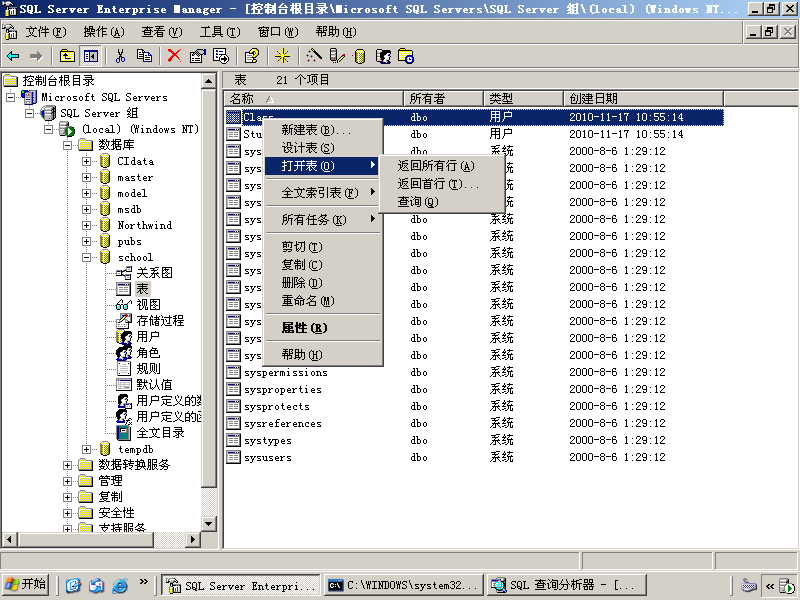The height and width of the screenshot is (600, 800).
Task: Select the sysusers table row
Action: pyautogui.click(x=474, y=458)
